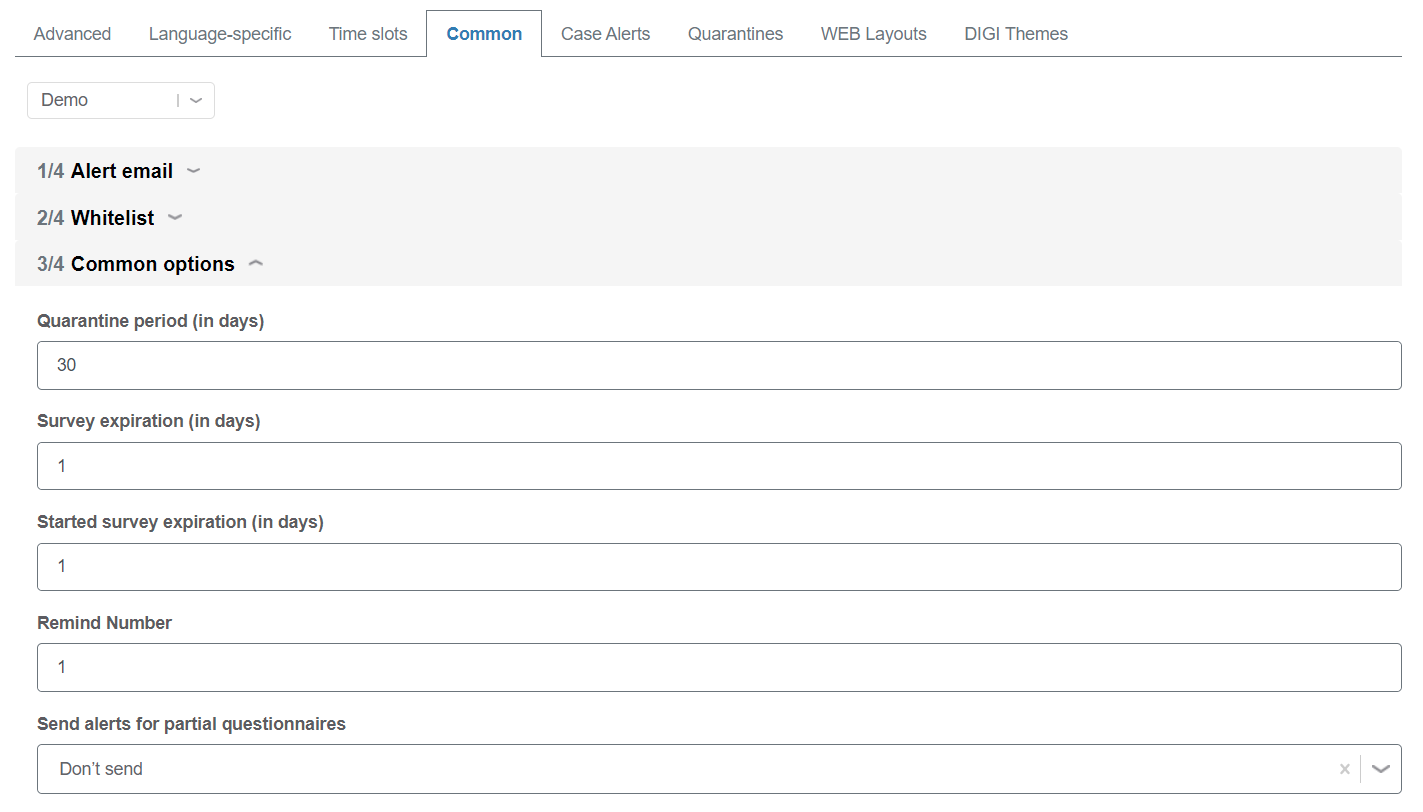Collapse the 3/4 Common options section
The height and width of the screenshot is (812, 1423).
click(x=708, y=264)
